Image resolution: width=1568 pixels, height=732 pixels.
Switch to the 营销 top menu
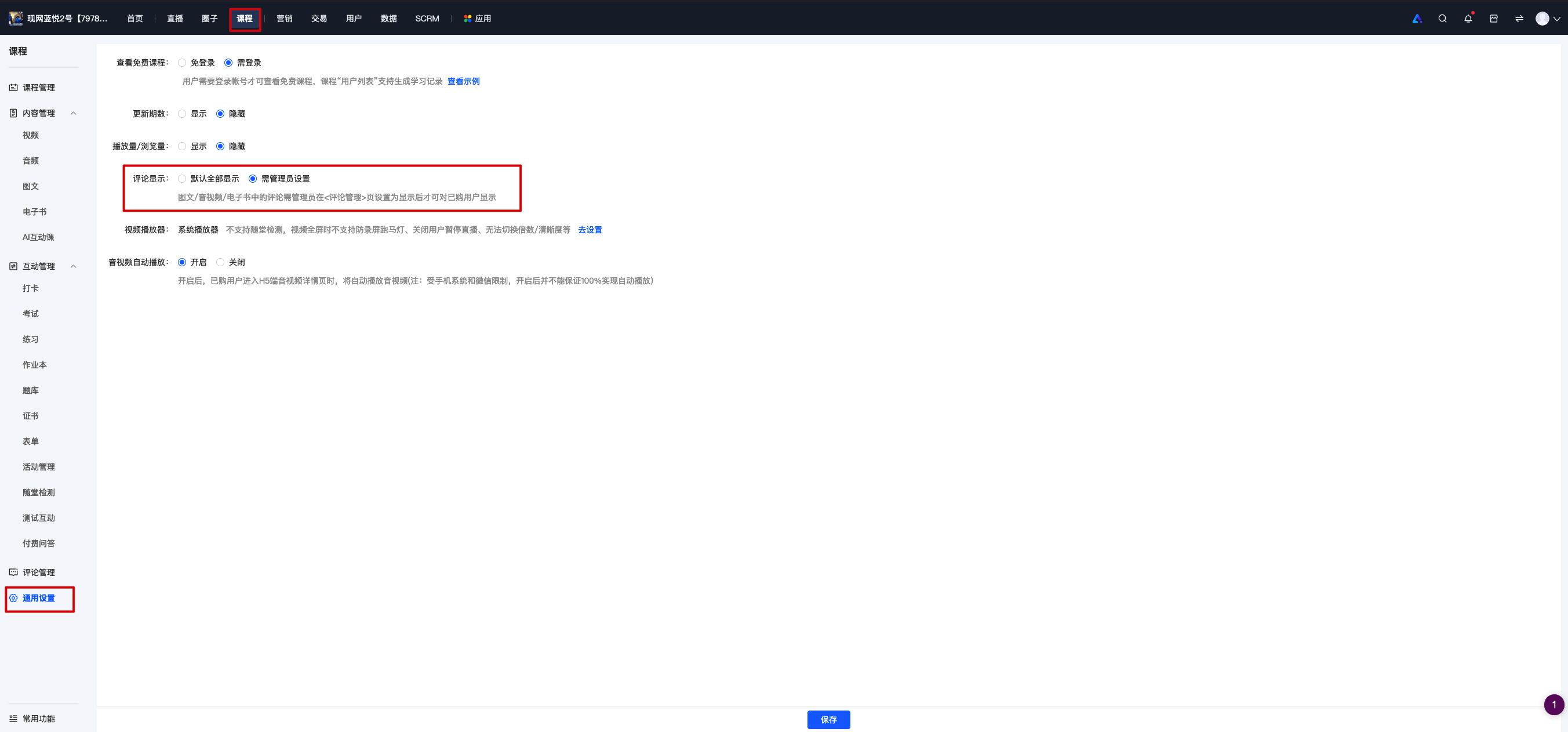(x=284, y=19)
